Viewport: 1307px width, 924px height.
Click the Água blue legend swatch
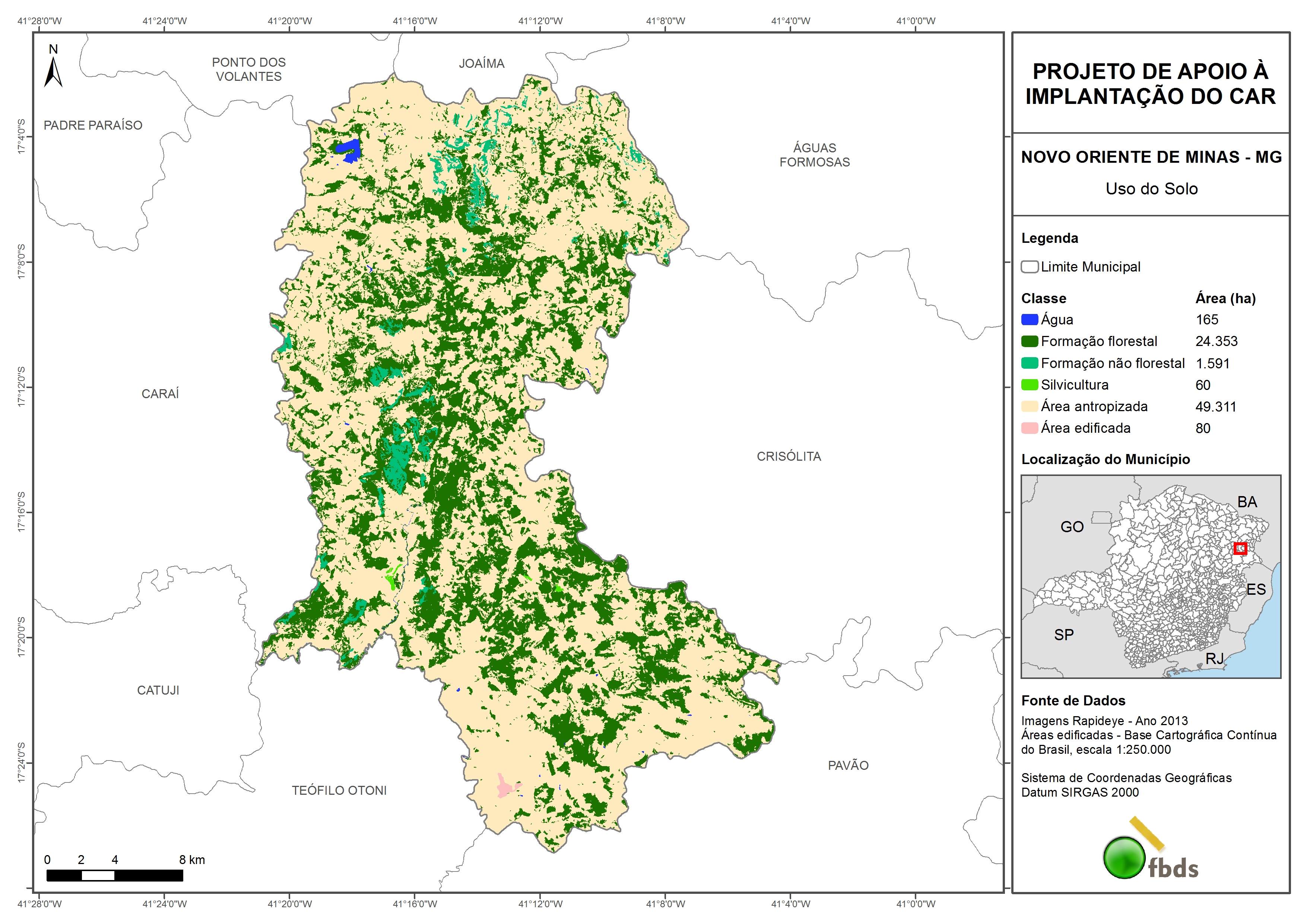tap(1029, 320)
